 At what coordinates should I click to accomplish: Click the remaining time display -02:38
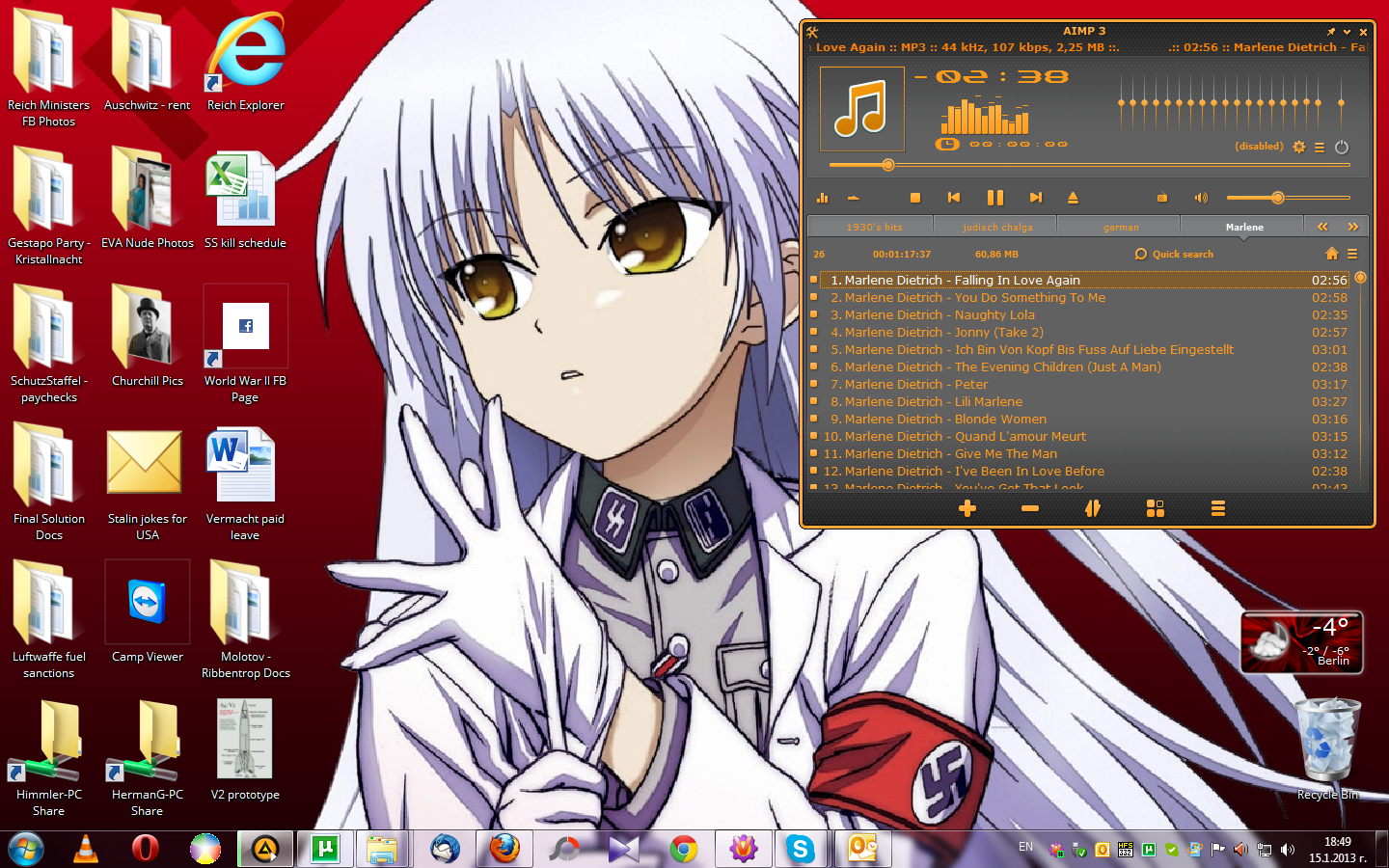[993, 76]
